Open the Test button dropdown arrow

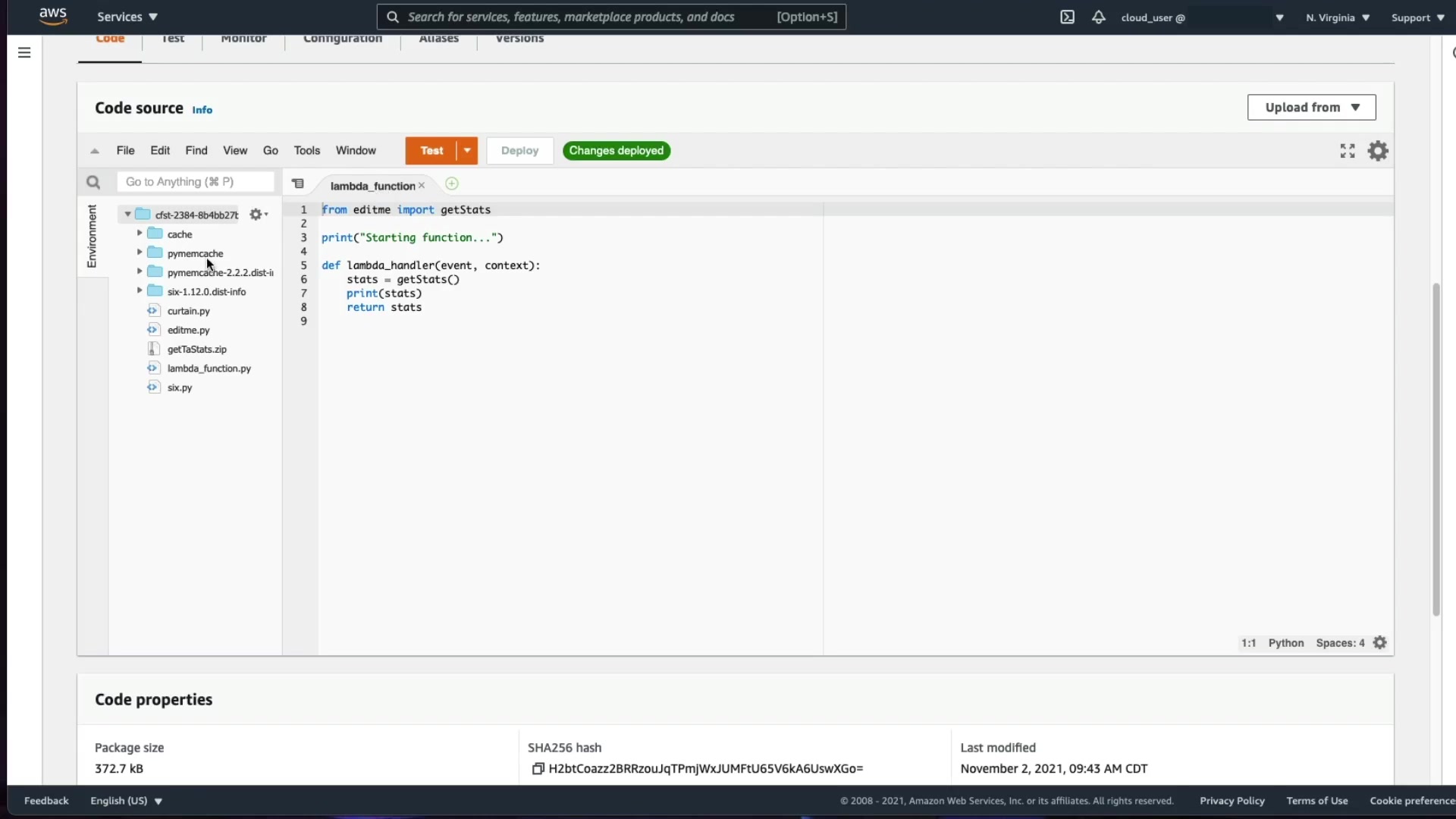pyautogui.click(x=467, y=151)
